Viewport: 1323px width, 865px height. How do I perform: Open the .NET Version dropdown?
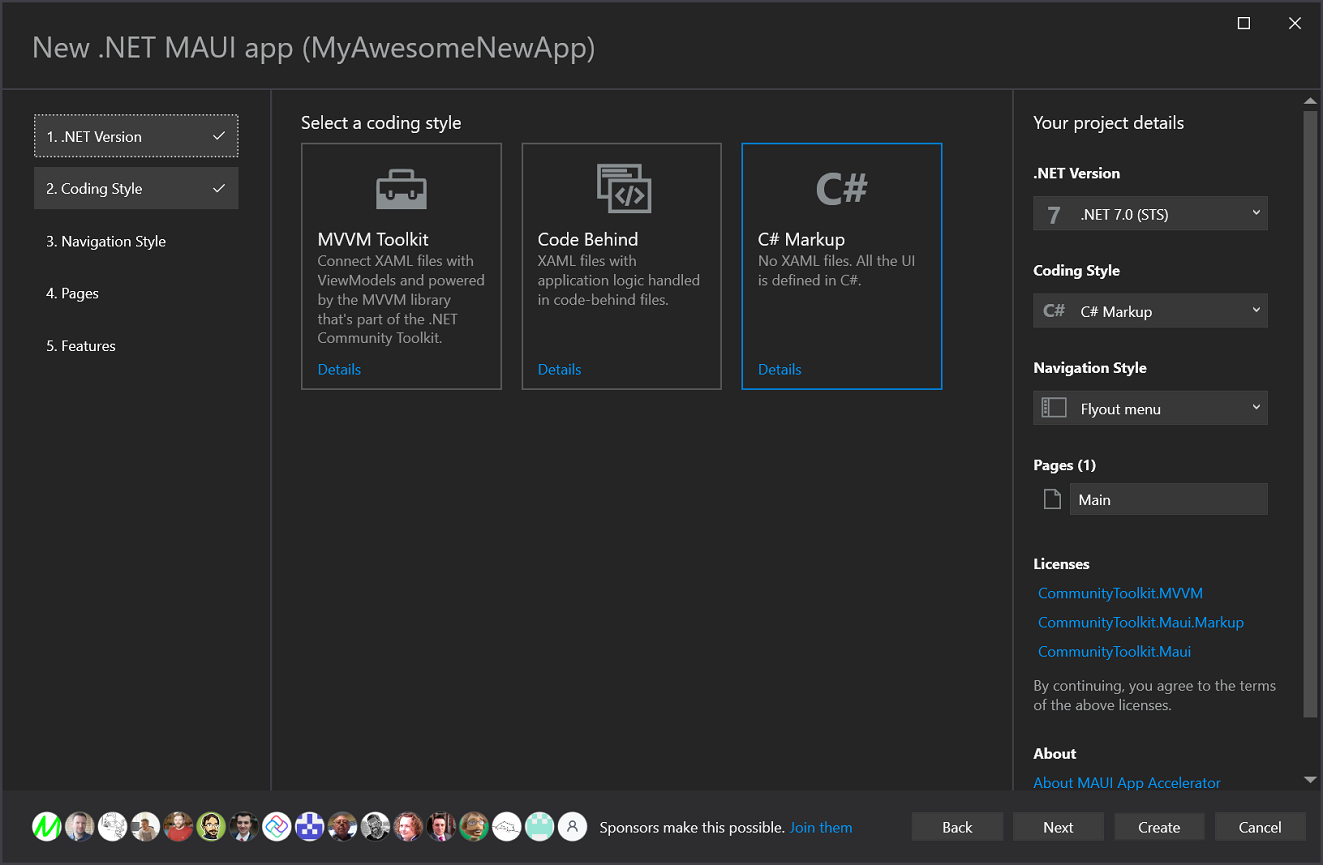(1150, 214)
